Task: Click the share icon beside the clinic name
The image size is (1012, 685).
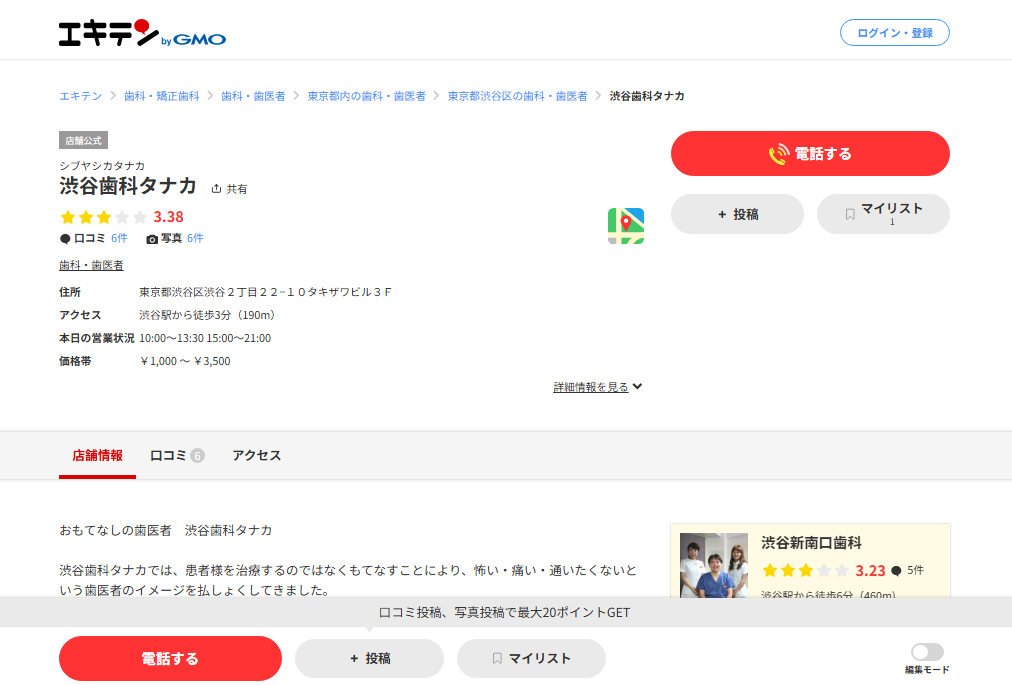Action: 216,189
